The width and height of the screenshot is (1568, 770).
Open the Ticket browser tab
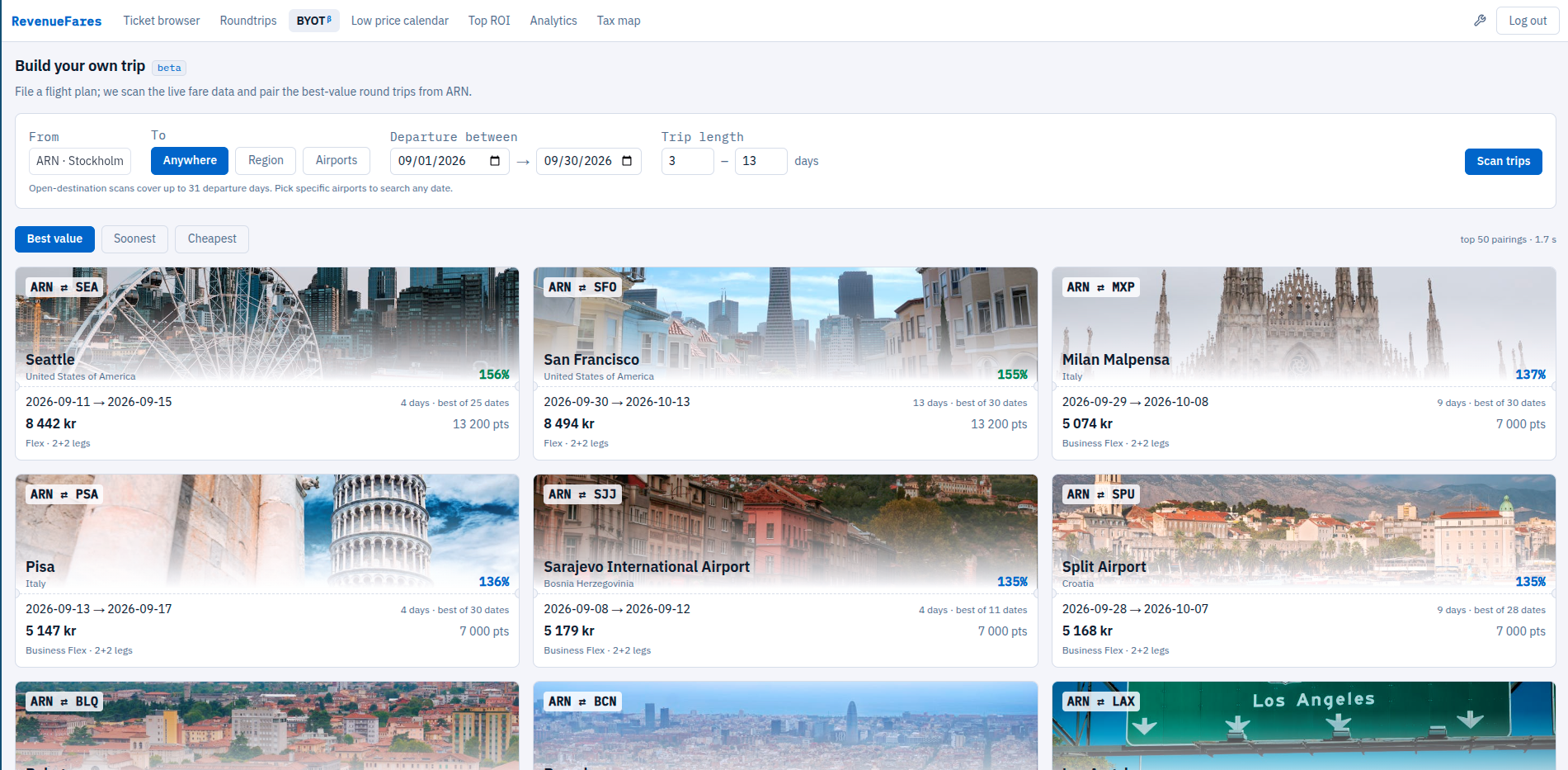click(162, 21)
